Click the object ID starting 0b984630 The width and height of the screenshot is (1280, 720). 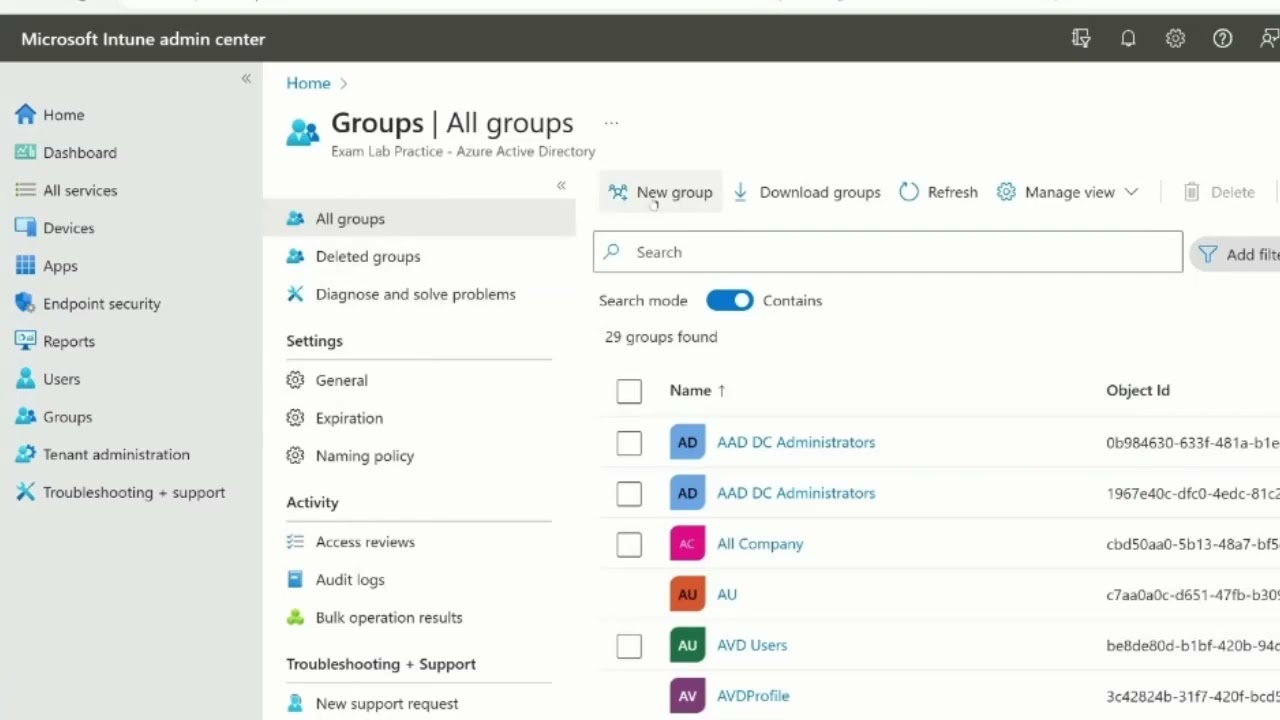1192,442
